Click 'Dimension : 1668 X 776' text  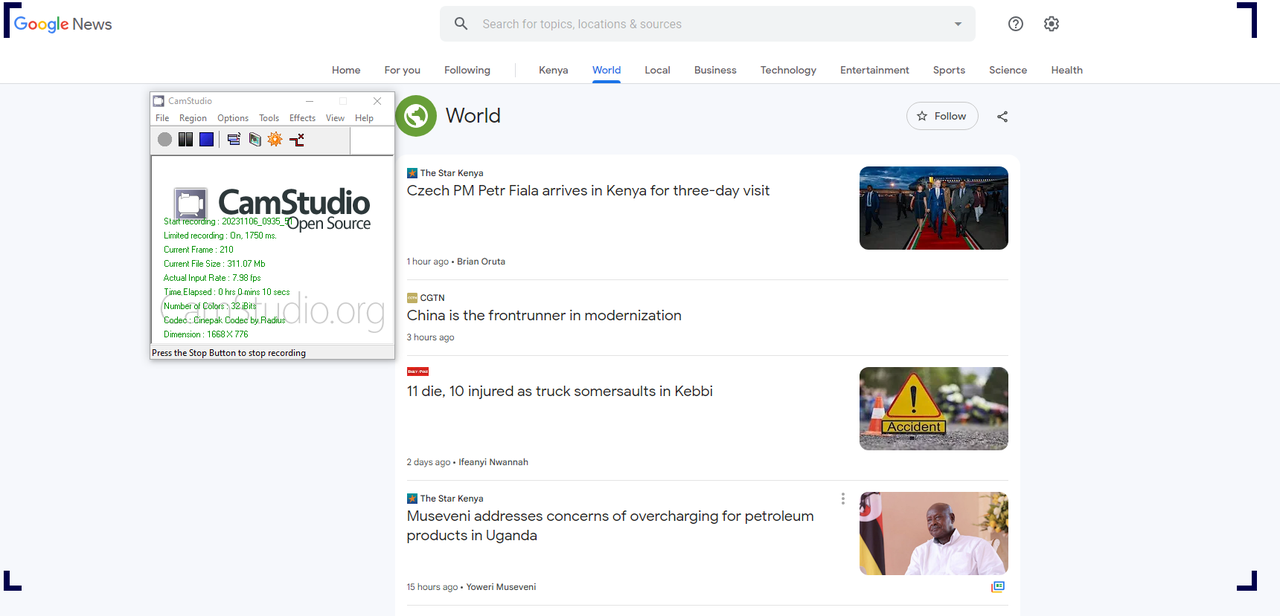(206, 334)
